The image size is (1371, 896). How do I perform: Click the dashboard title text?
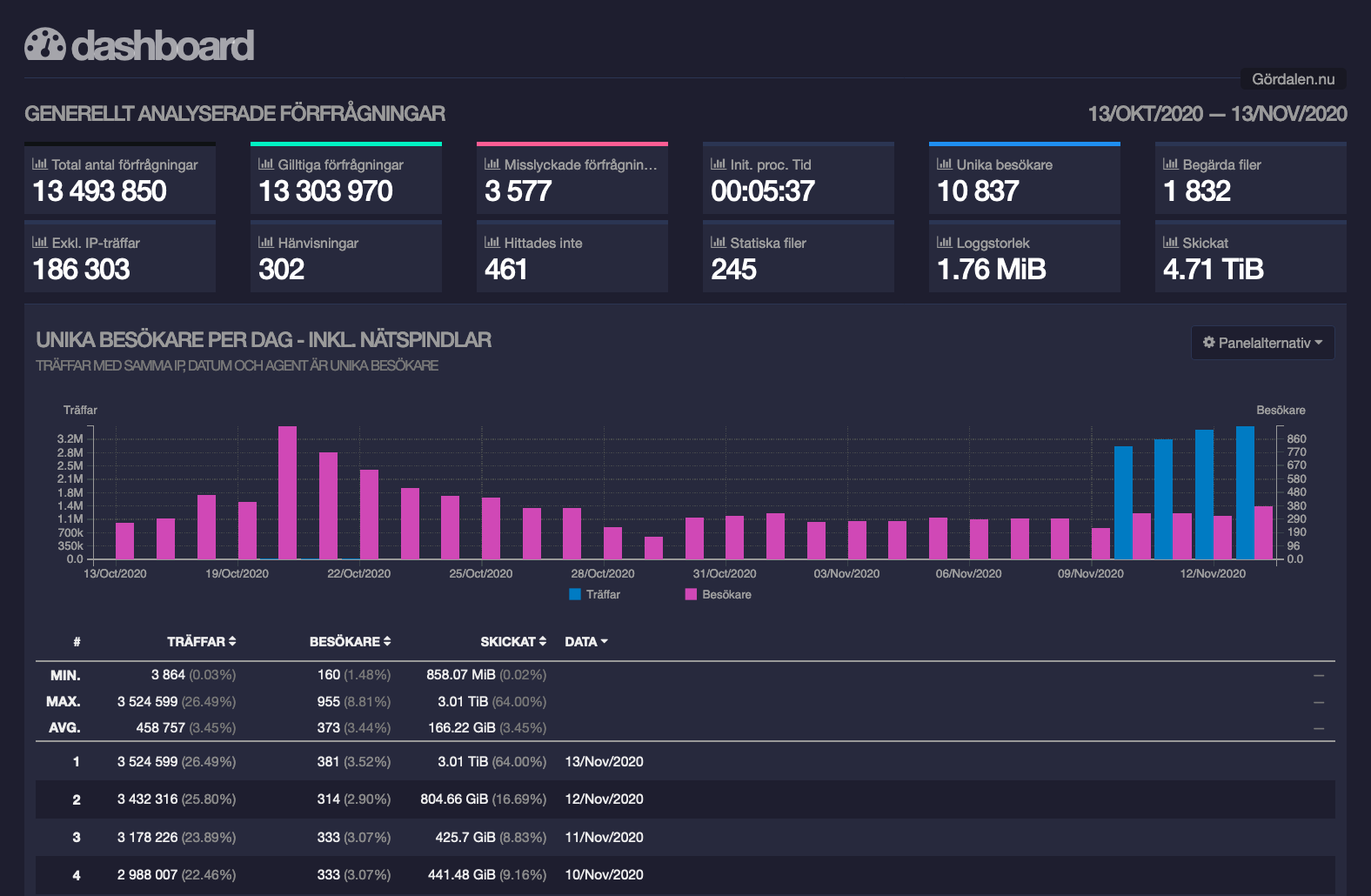163,45
